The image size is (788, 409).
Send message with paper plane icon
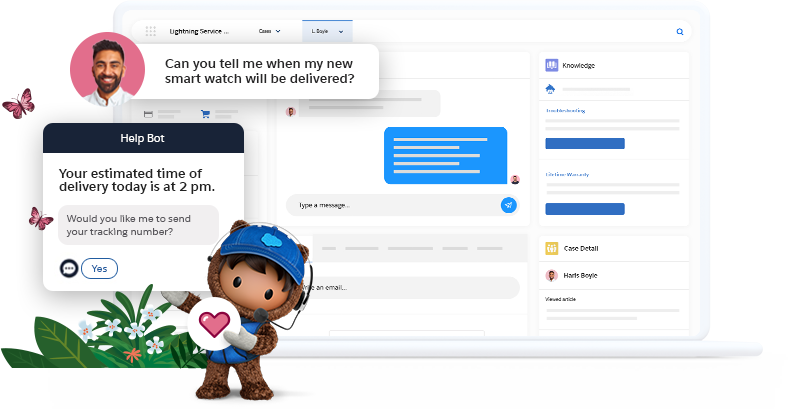point(509,205)
